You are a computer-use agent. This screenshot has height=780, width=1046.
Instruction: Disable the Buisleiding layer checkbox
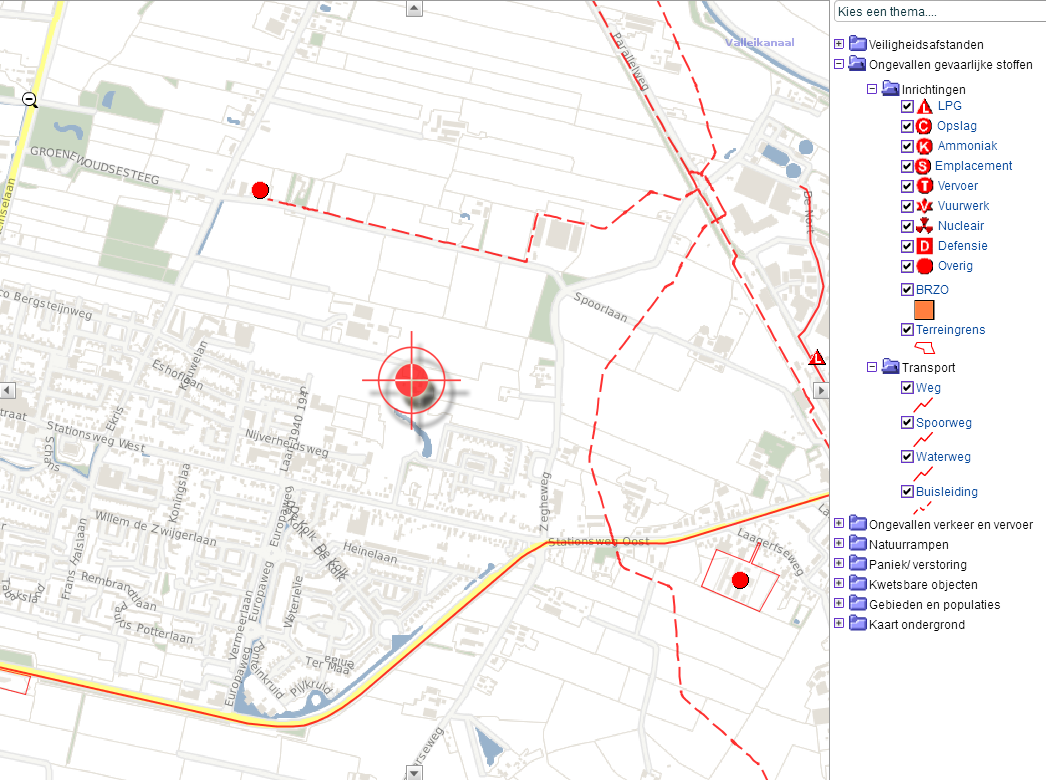point(907,492)
